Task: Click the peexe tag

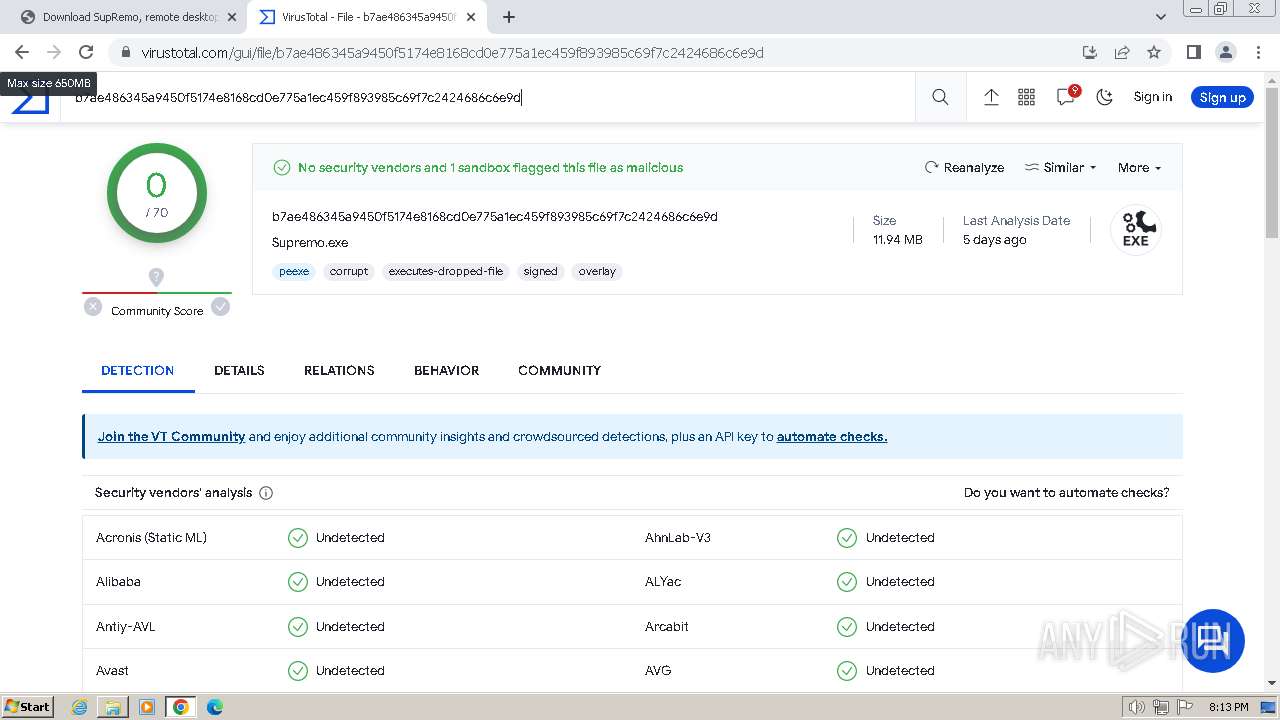Action: click(294, 271)
